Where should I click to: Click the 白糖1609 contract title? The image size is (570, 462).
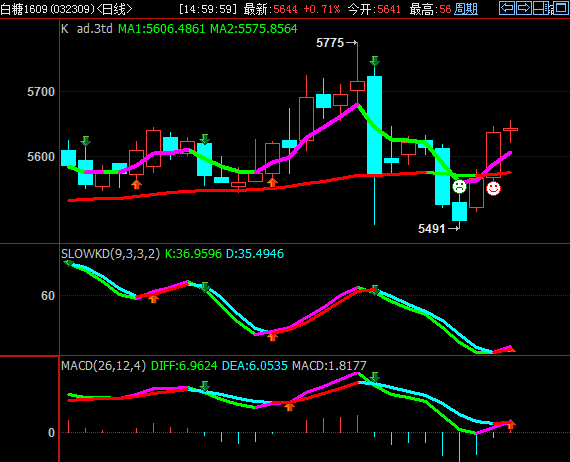coord(24,9)
